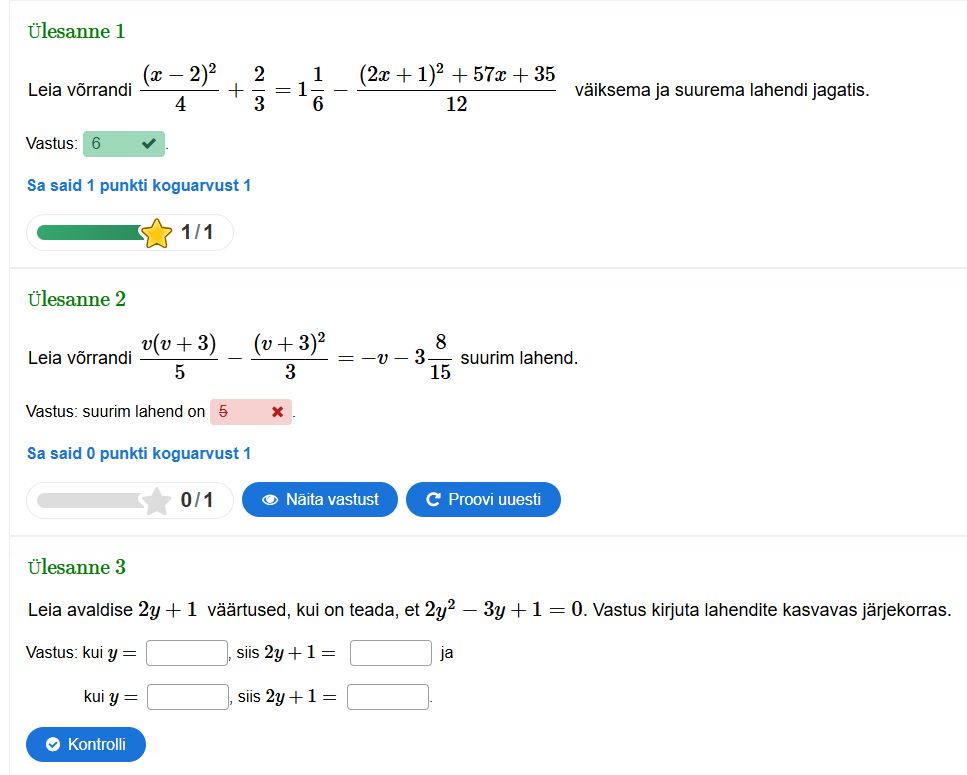Click the gold star on the 1/1 score
Screen dimensions: 967x775
(x=157, y=234)
